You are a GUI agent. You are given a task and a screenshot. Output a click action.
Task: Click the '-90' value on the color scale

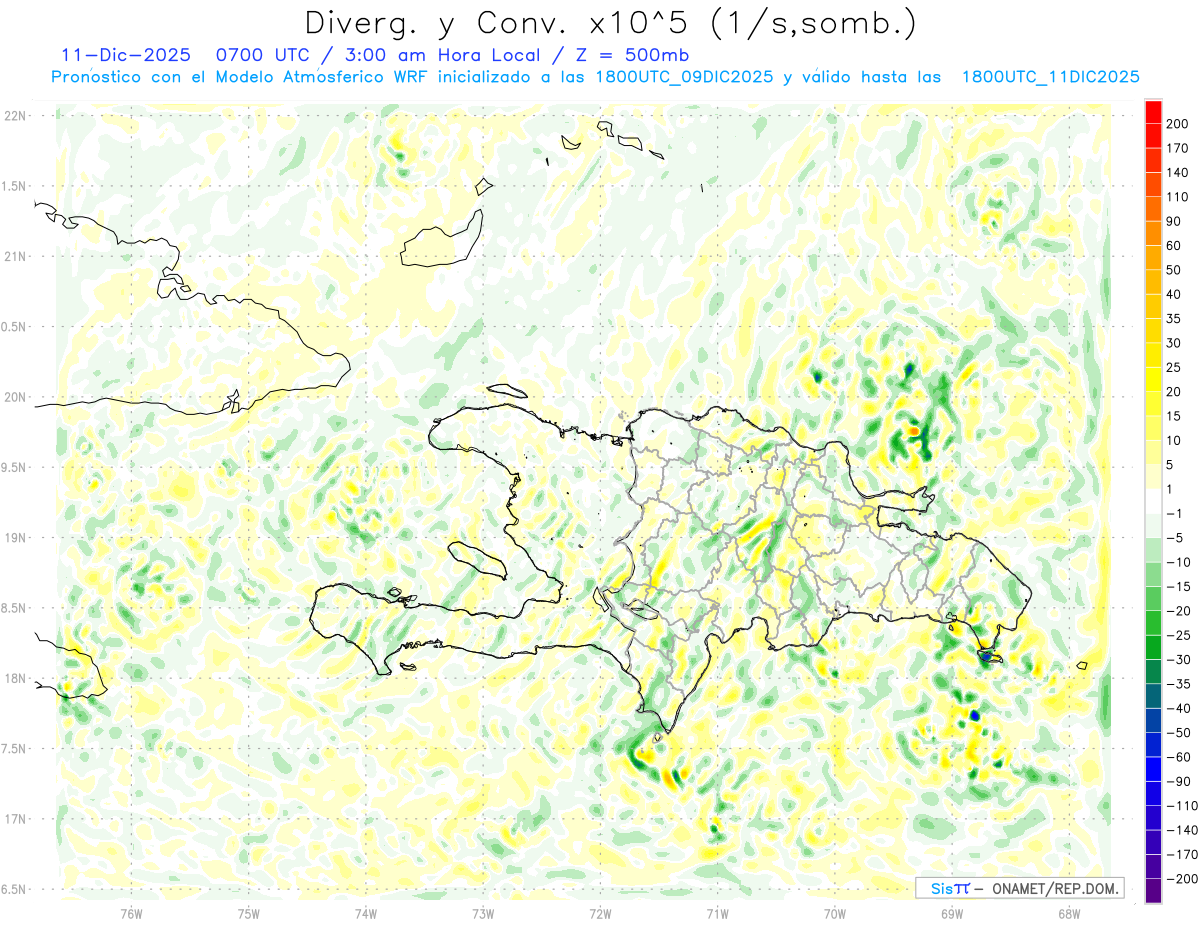point(1178,781)
